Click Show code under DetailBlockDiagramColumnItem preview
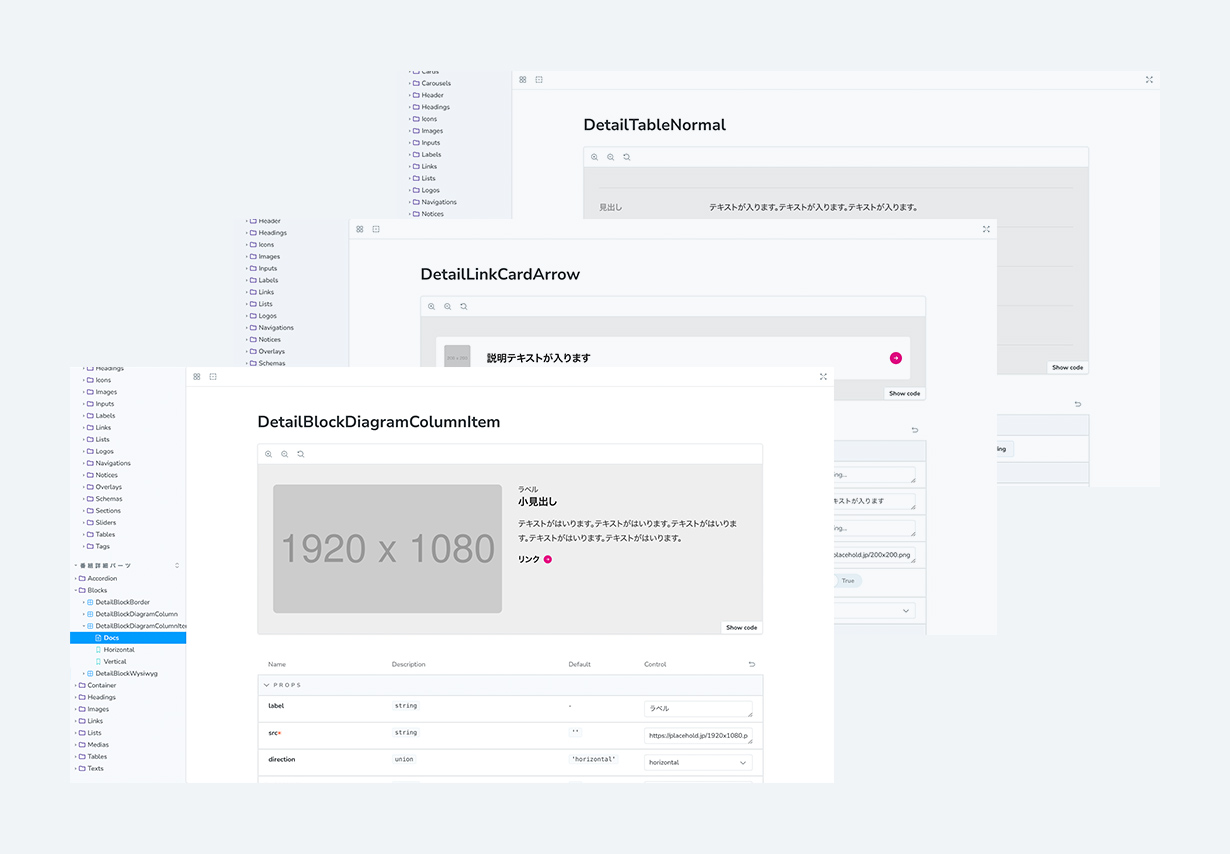Viewport: 1230px width, 854px height. (741, 627)
